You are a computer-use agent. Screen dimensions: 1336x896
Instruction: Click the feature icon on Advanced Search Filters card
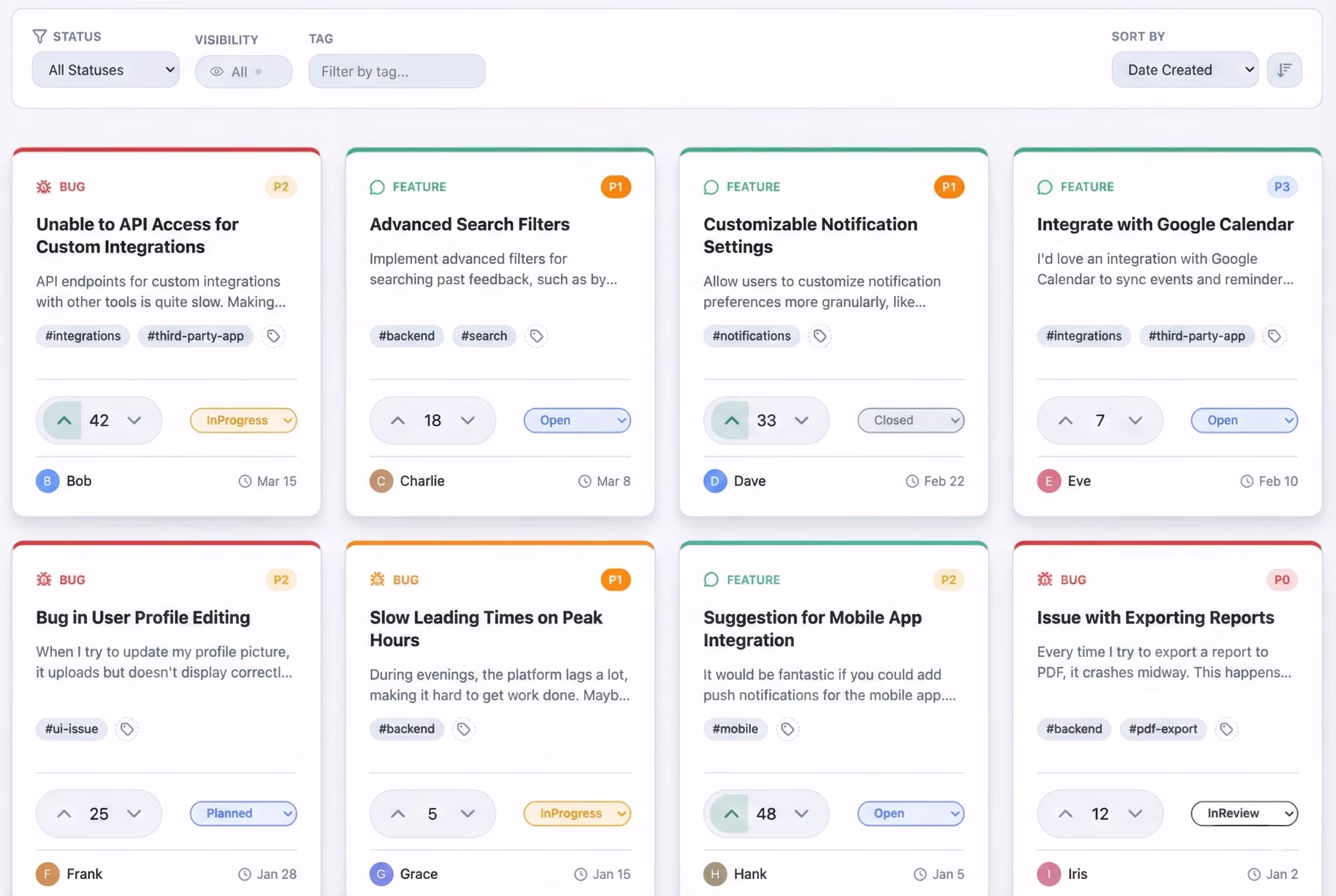(377, 187)
